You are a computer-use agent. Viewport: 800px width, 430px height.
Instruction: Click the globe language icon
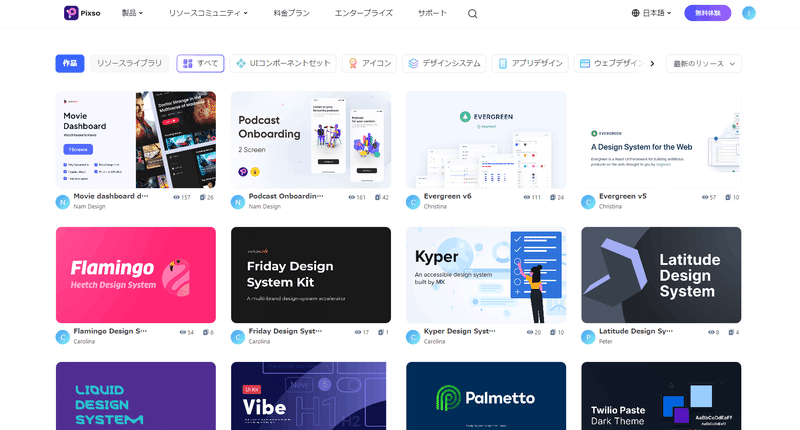click(635, 13)
